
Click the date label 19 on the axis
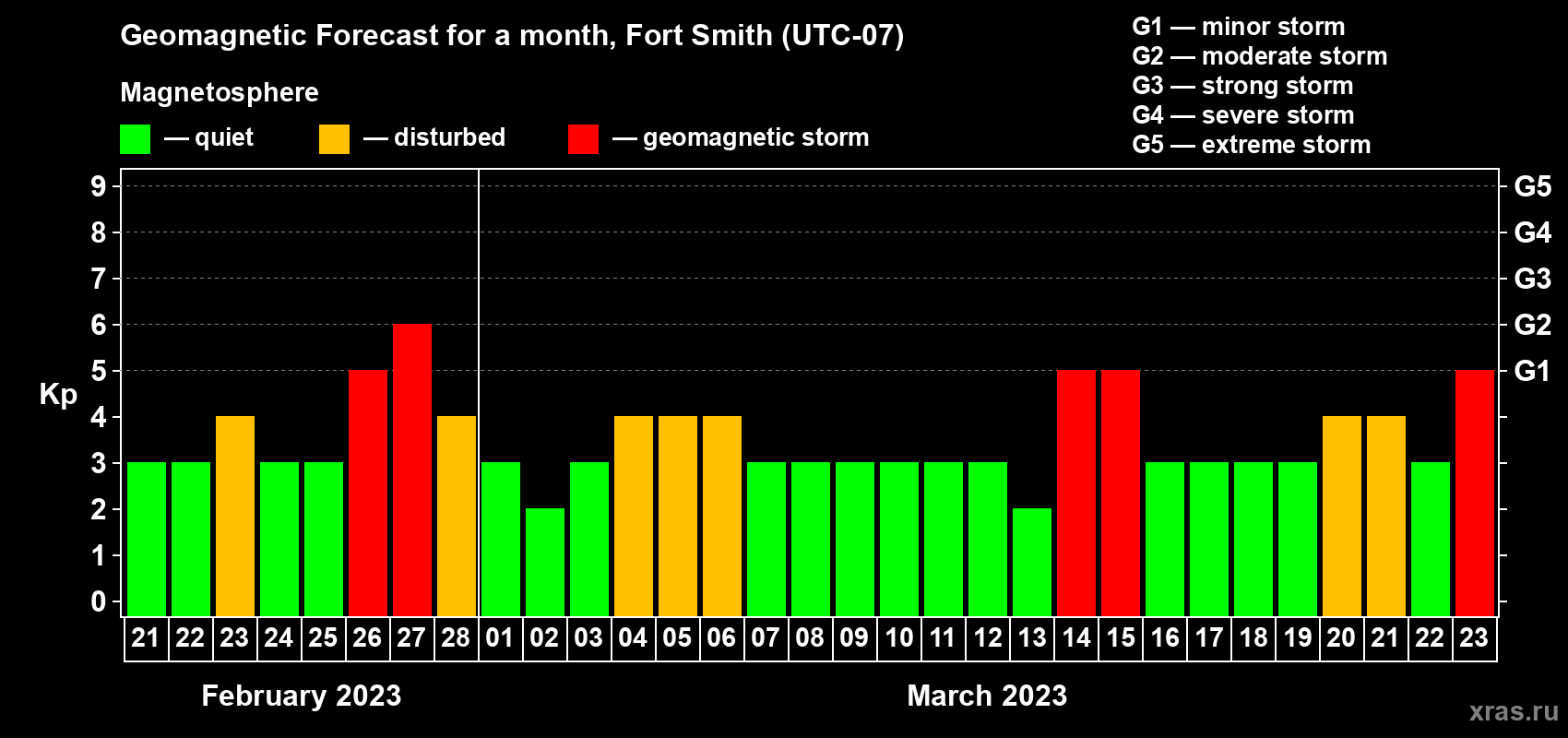click(x=1297, y=638)
